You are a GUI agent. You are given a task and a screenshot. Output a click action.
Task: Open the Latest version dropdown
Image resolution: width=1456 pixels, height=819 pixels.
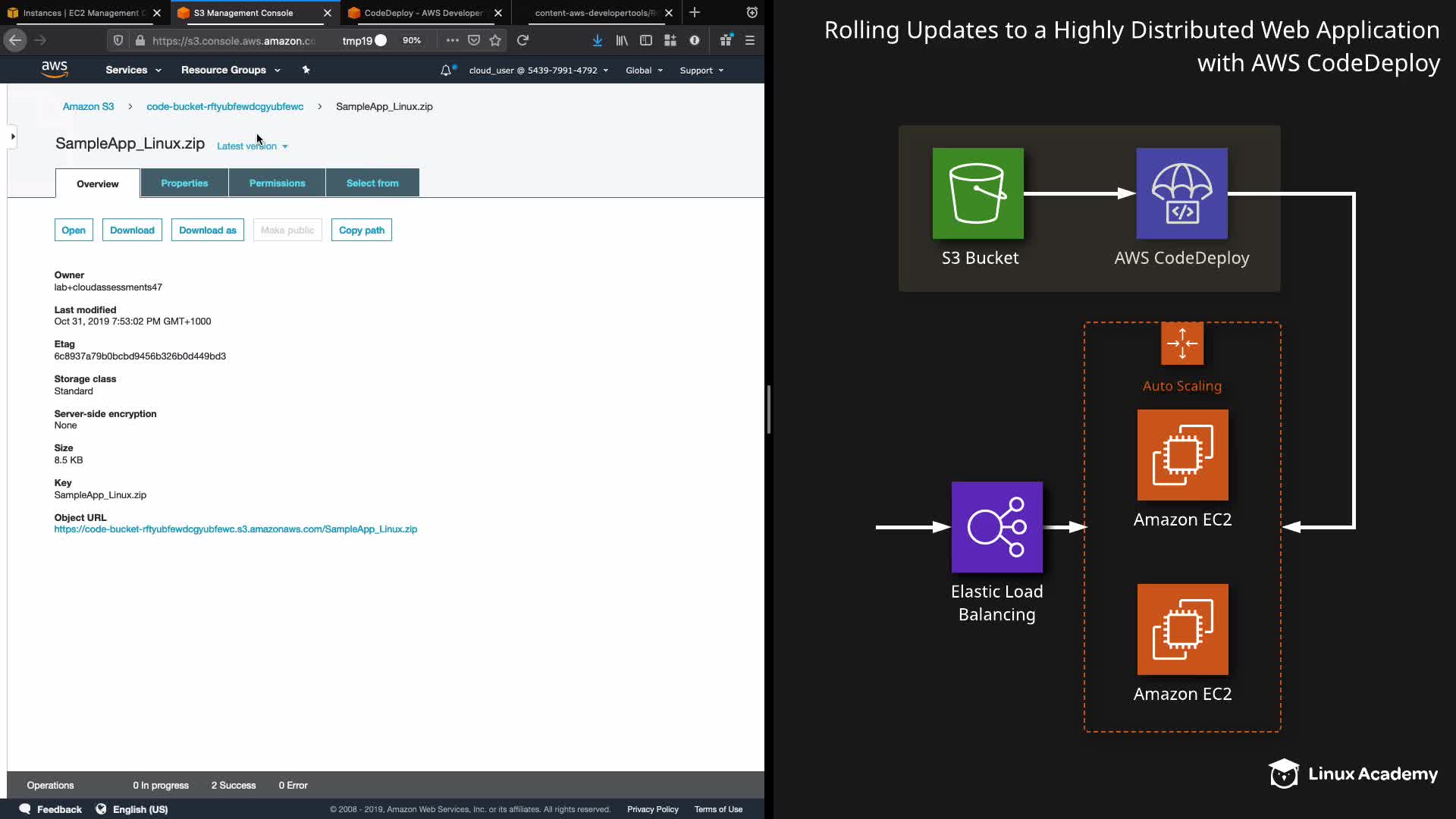[253, 146]
